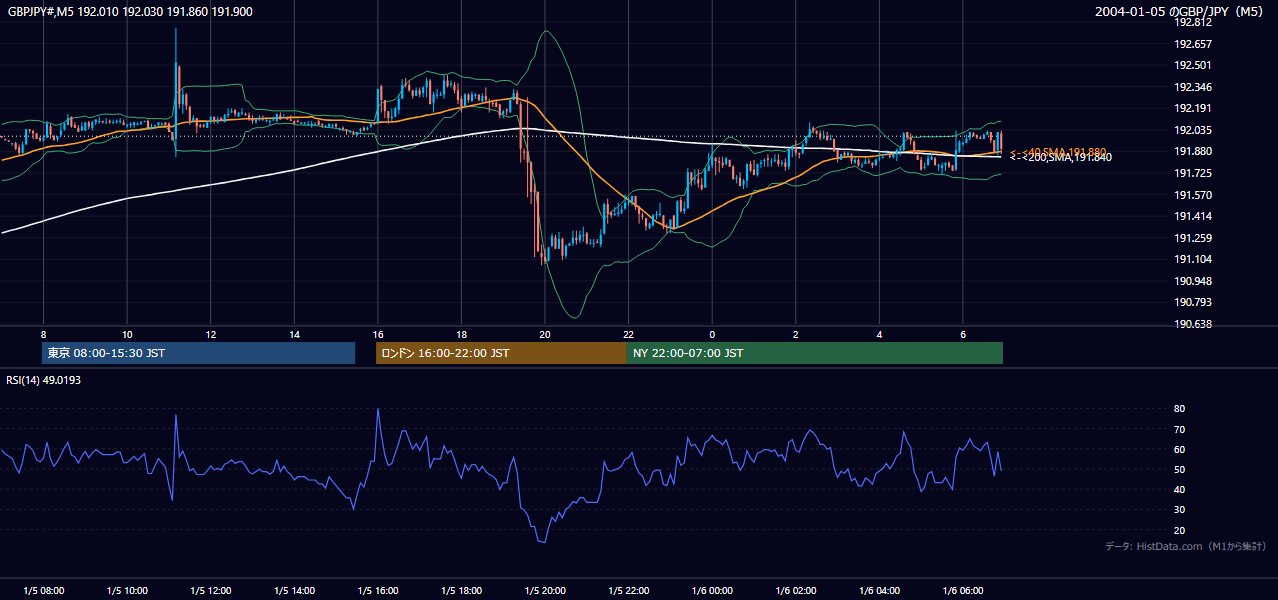Click RSI scale value 70
Viewport: 1278px width, 600px height.
click(1180, 429)
